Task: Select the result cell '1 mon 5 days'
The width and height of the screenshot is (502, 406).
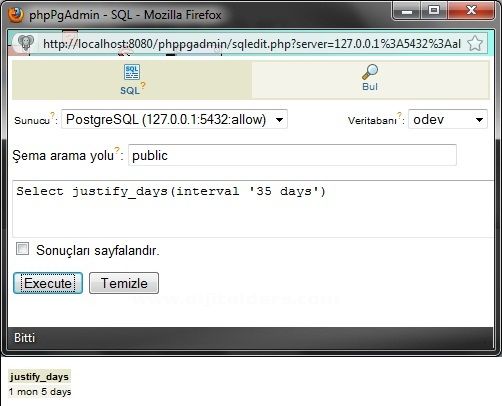Action: [x=40, y=392]
